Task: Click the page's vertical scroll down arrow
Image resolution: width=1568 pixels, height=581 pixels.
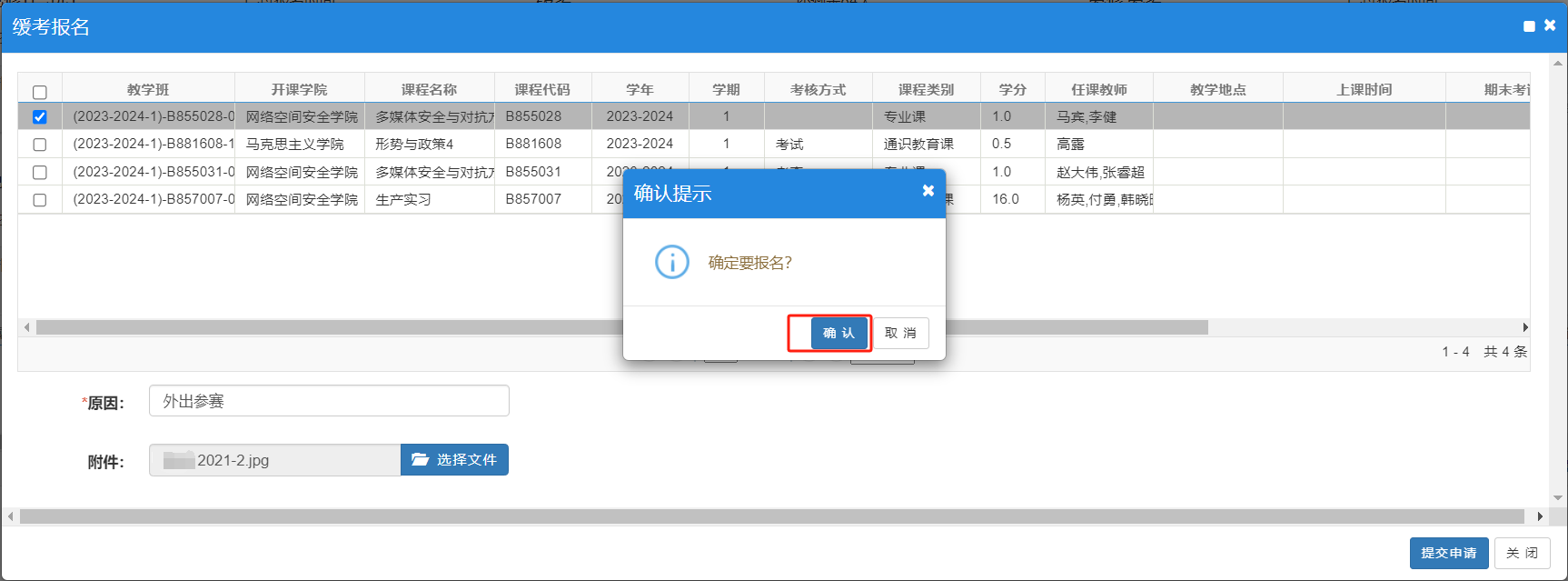Action: (x=1559, y=498)
